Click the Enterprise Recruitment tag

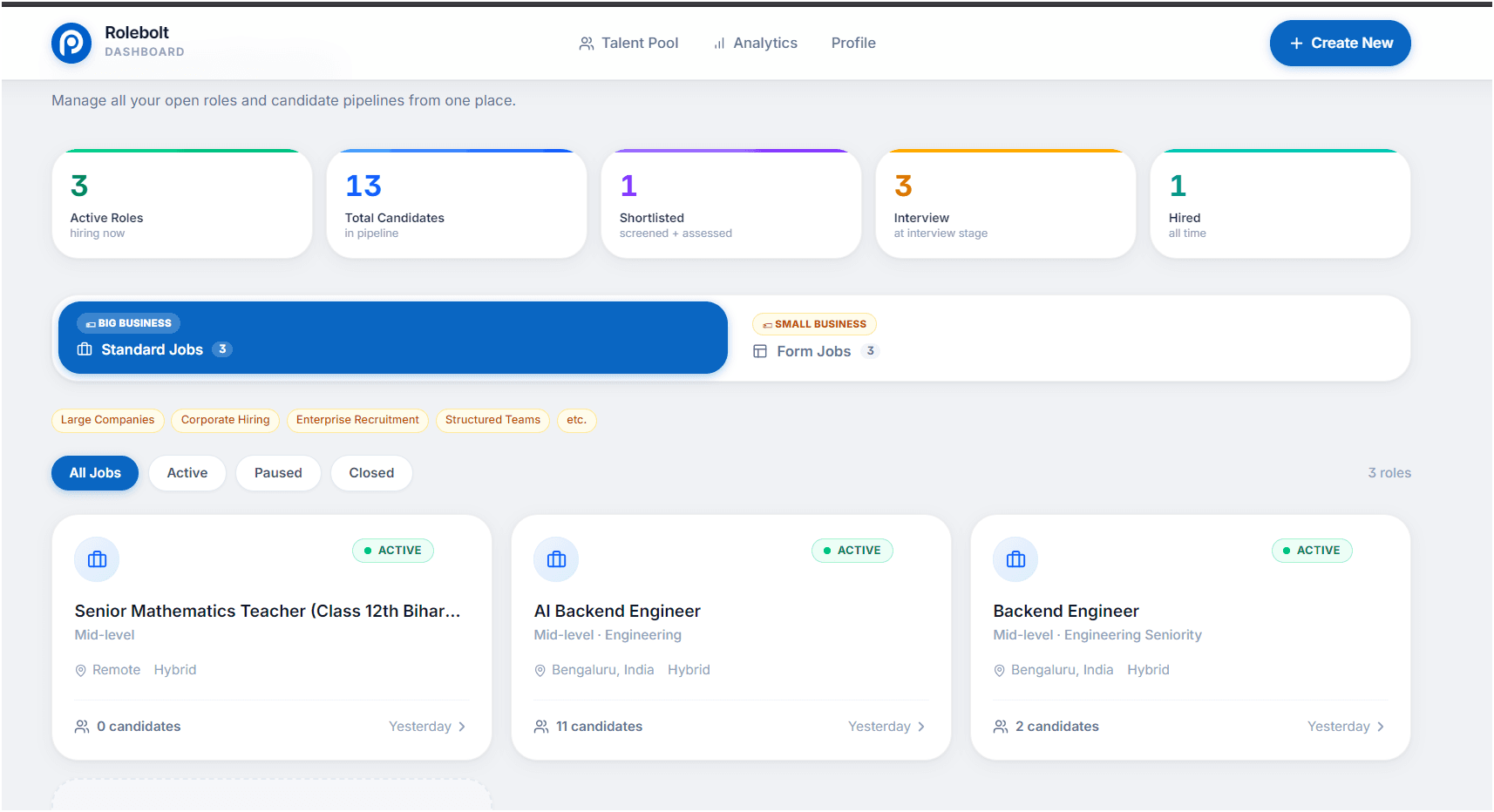coord(357,420)
